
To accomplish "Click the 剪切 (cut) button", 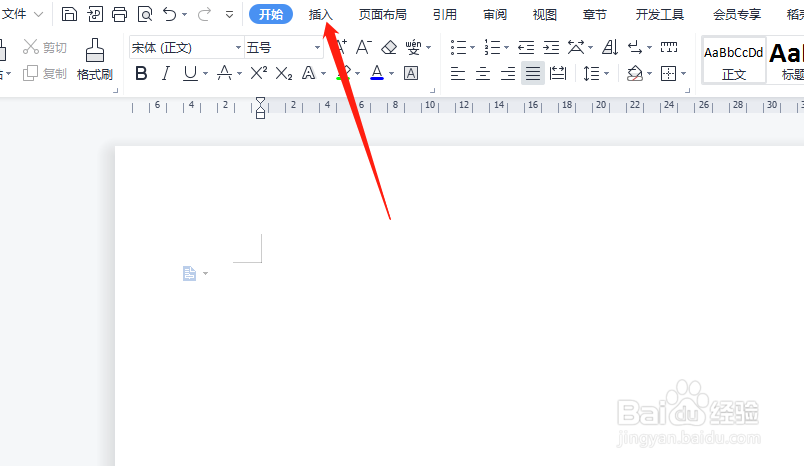I will (45, 47).
